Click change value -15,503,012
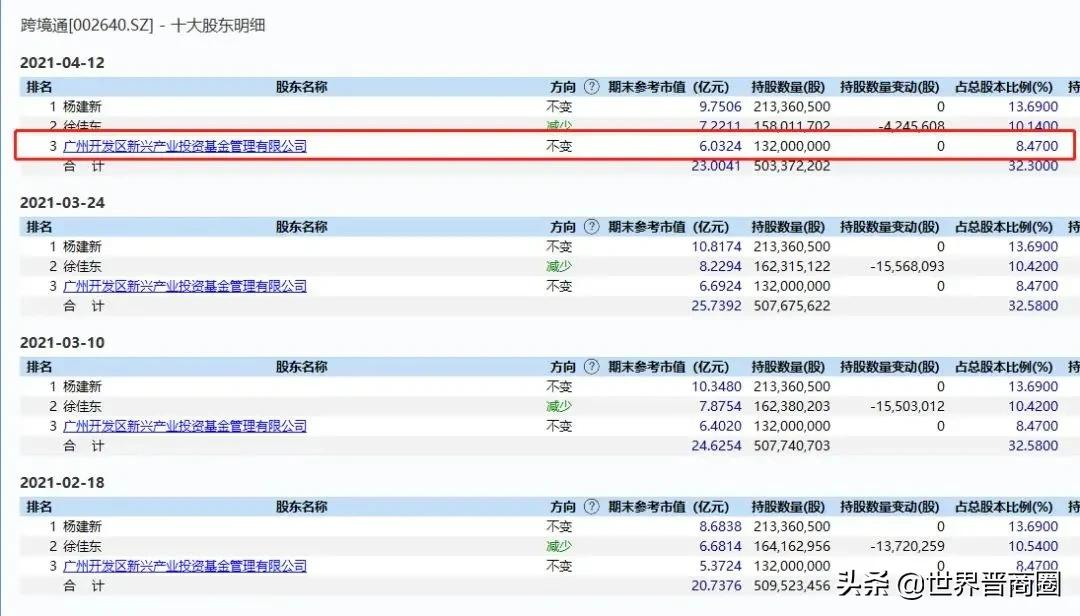 point(907,407)
